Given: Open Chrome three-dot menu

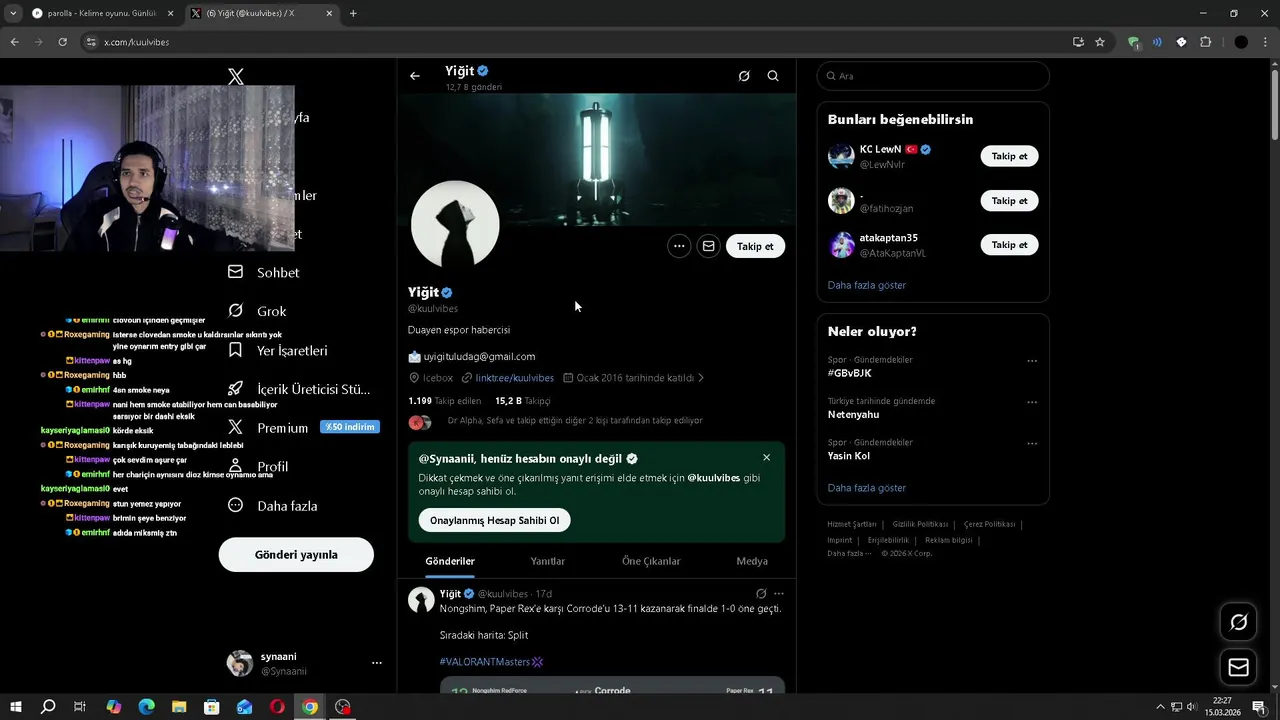Looking at the screenshot, I should click(1265, 42).
